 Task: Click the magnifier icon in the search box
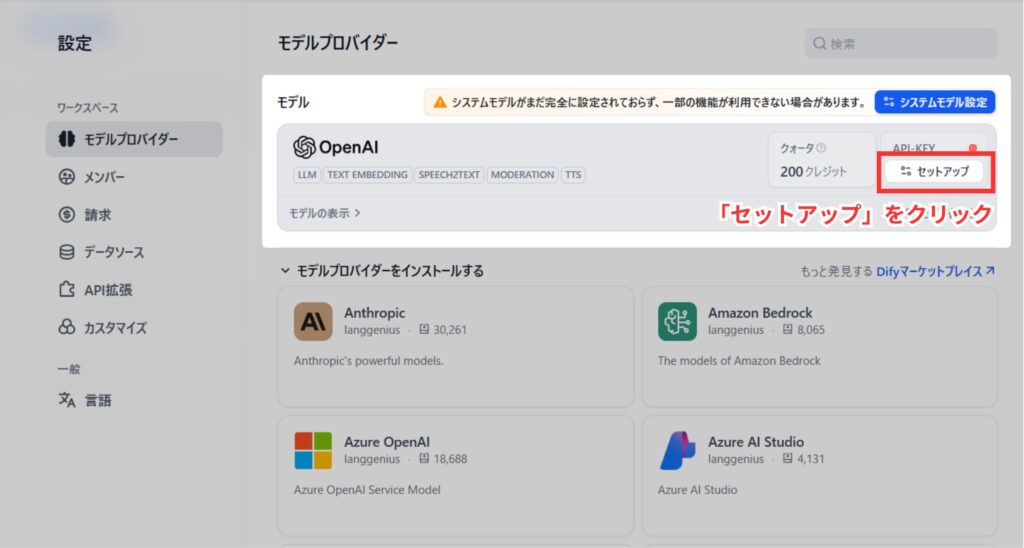tap(820, 44)
